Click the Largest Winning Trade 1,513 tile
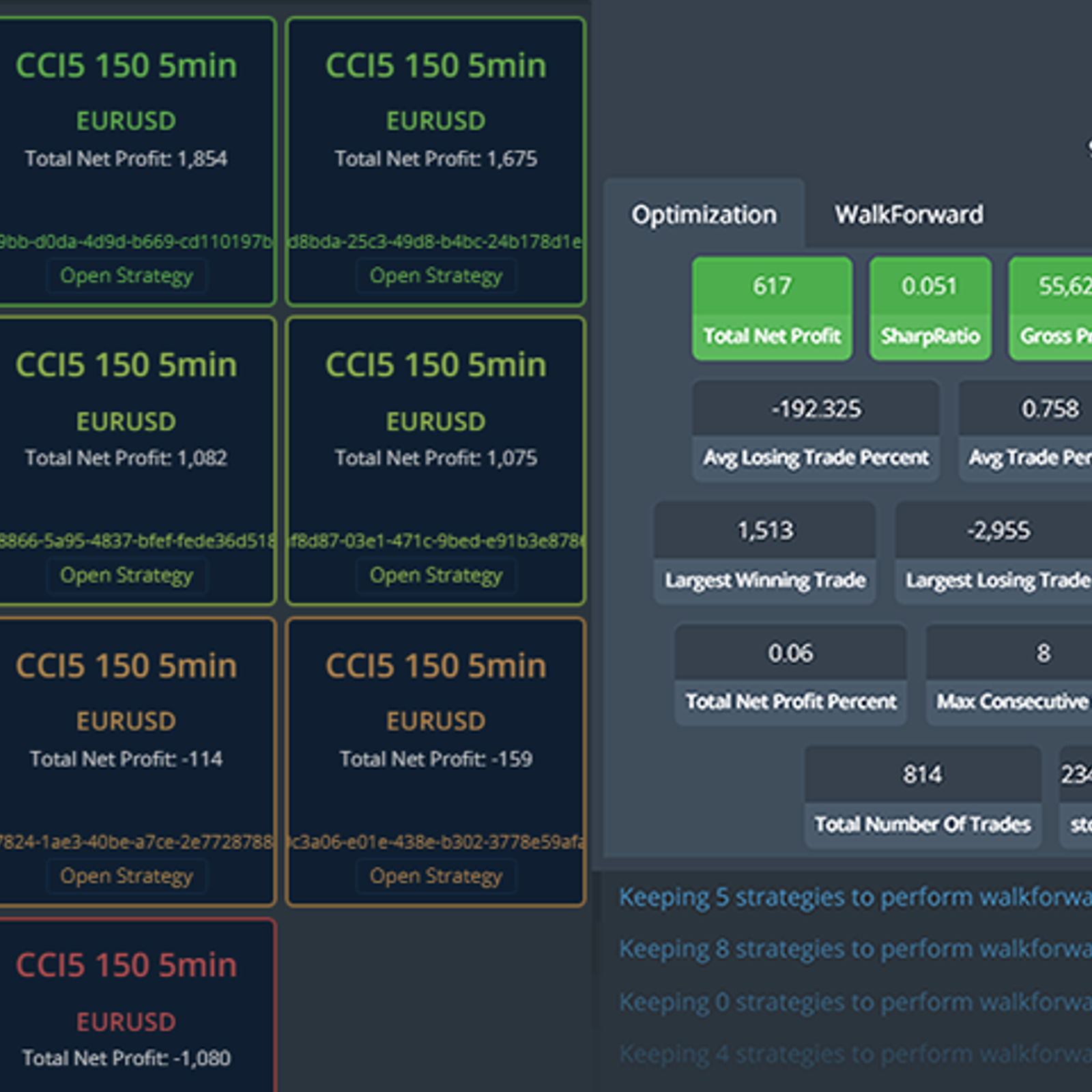 [765, 553]
